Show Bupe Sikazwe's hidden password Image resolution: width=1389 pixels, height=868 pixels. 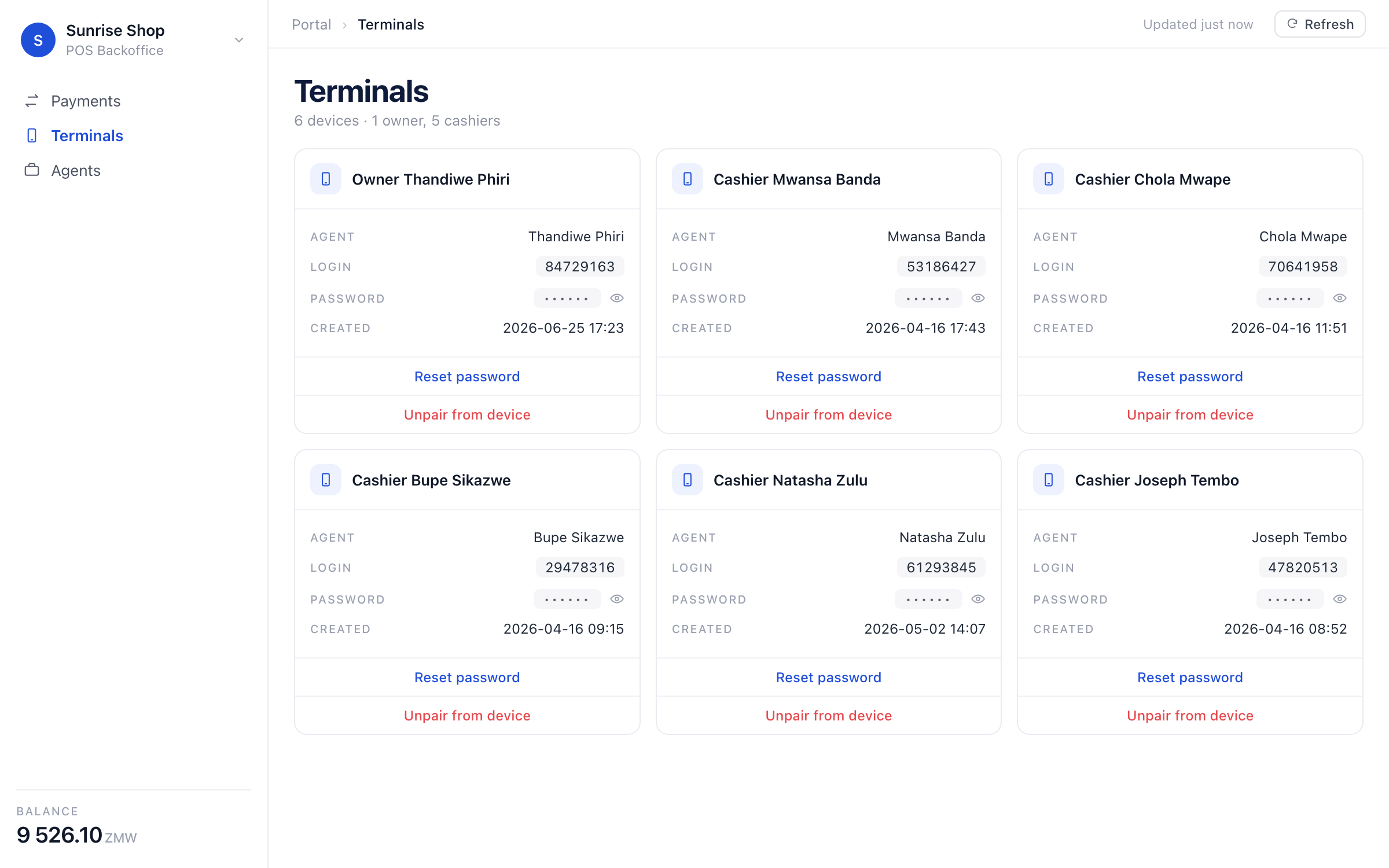pos(617,599)
